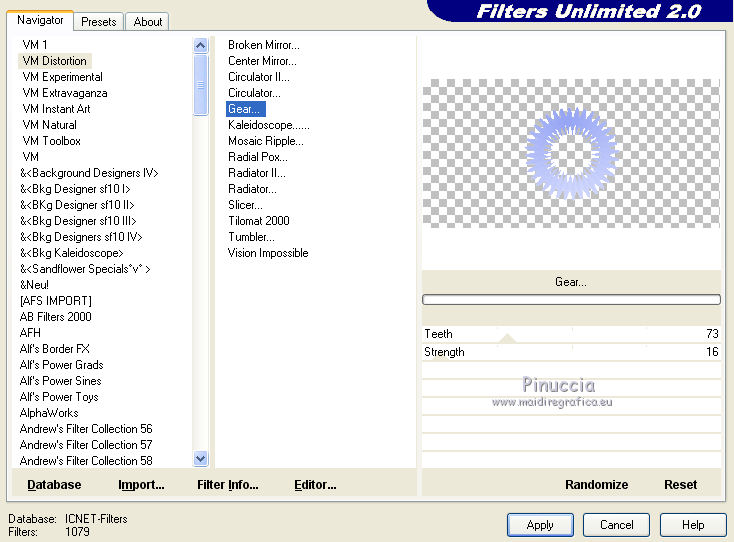This screenshot has height=542, width=734.
Task: Choose the highlighted Gear filter
Action: [x=246, y=109]
